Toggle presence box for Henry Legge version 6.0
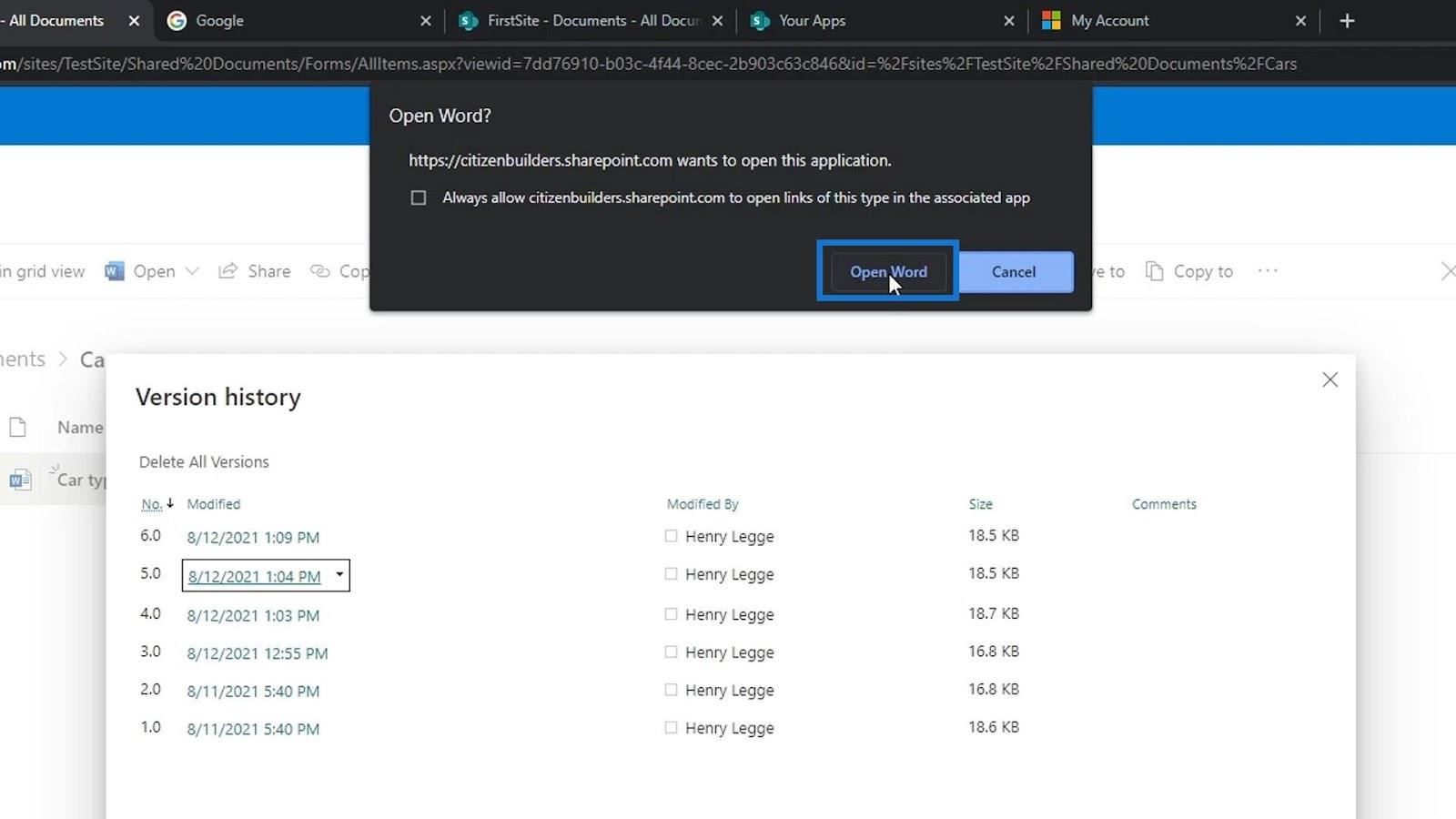 coord(671,536)
